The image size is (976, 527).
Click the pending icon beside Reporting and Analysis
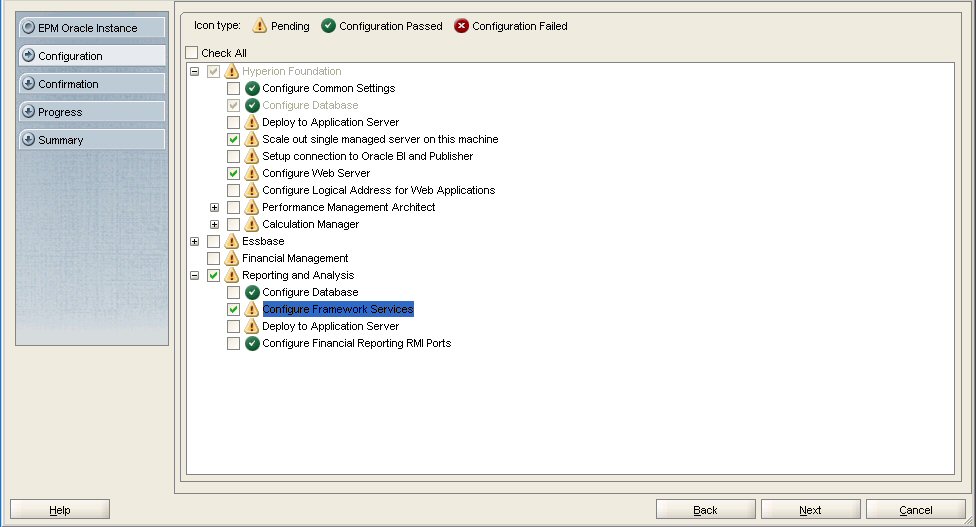coord(232,275)
